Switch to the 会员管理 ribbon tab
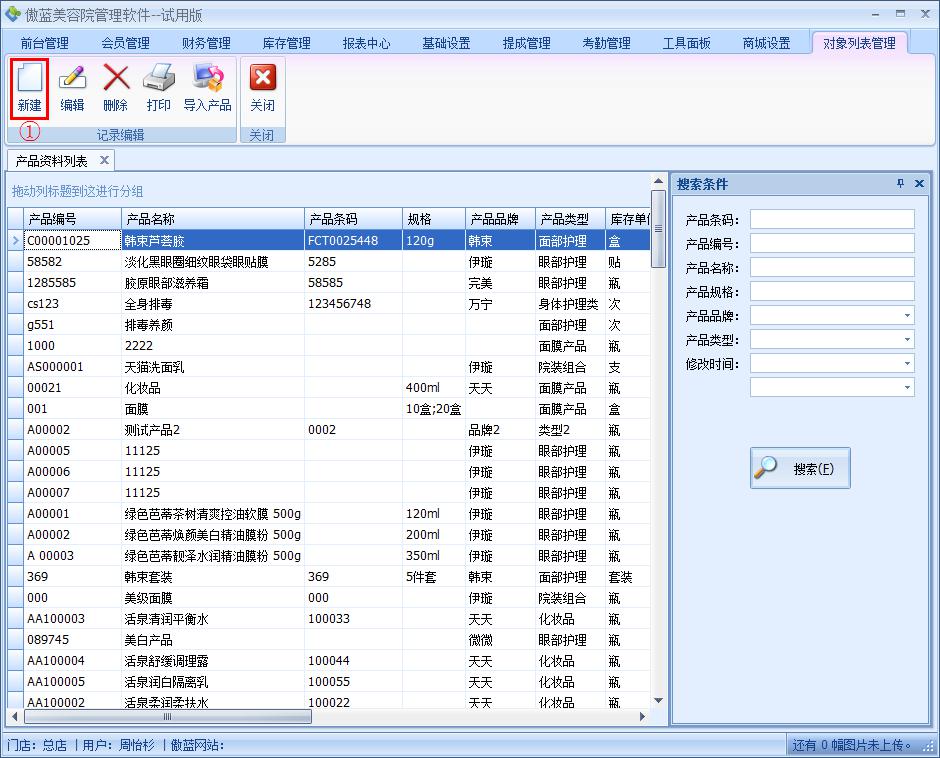 (x=122, y=43)
